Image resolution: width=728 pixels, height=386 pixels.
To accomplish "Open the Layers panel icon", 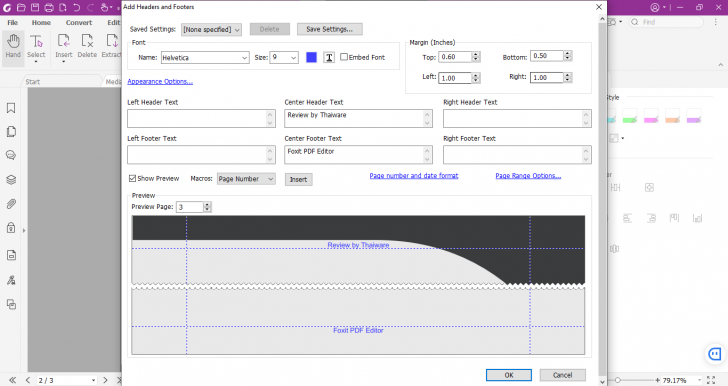I will [x=11, y=180].
